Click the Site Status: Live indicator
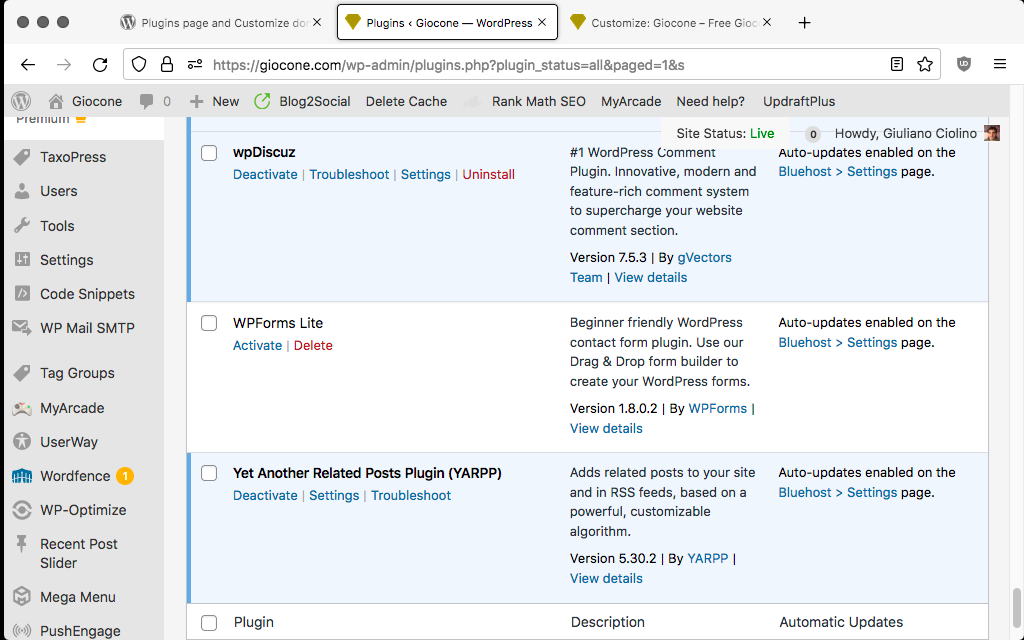This screenshot has height=640, width=1024. pos(725,133)
